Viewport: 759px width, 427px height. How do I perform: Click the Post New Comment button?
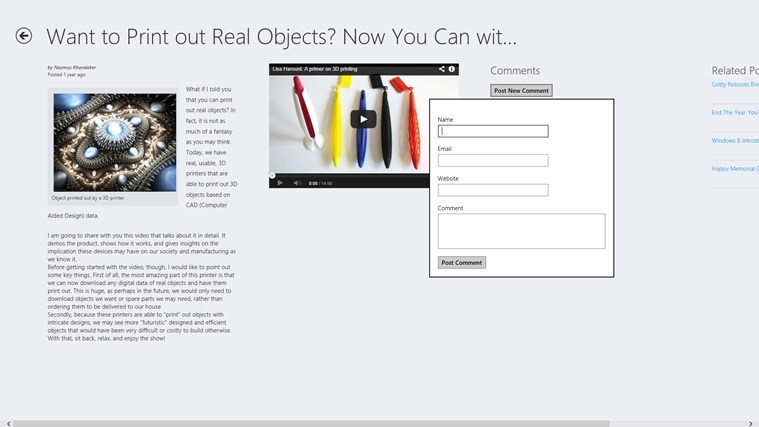[521, 90]
